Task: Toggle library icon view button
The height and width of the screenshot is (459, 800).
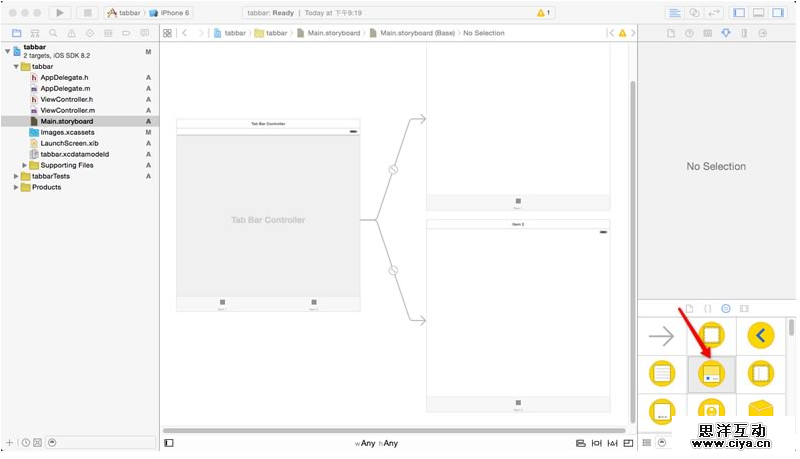Action: coord(646,443)
